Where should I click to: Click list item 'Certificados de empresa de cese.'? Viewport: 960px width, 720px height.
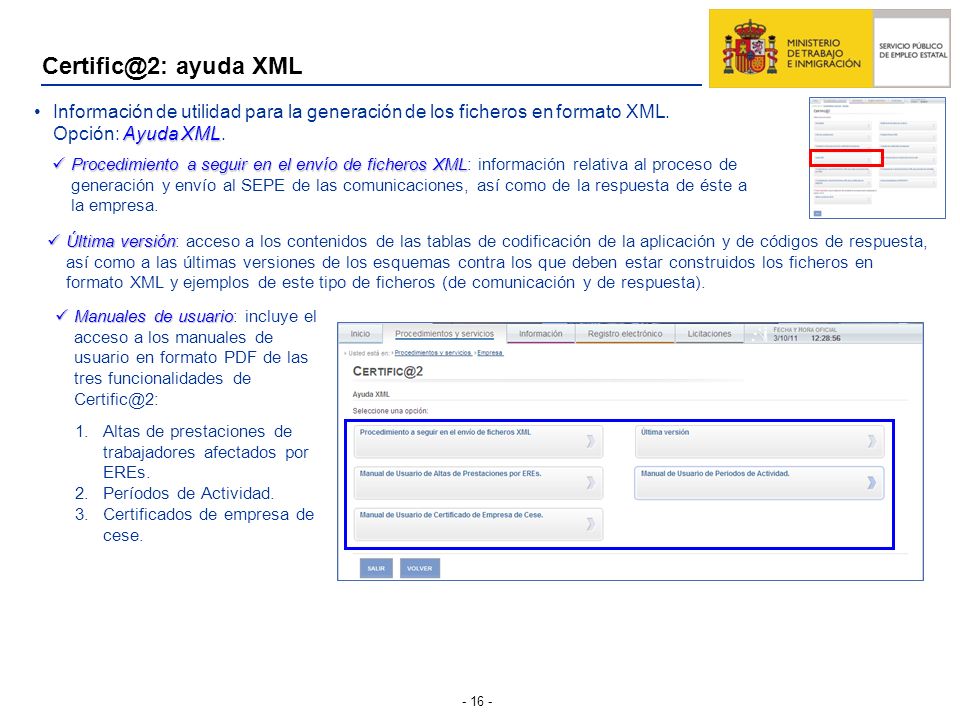pos(208,525)
